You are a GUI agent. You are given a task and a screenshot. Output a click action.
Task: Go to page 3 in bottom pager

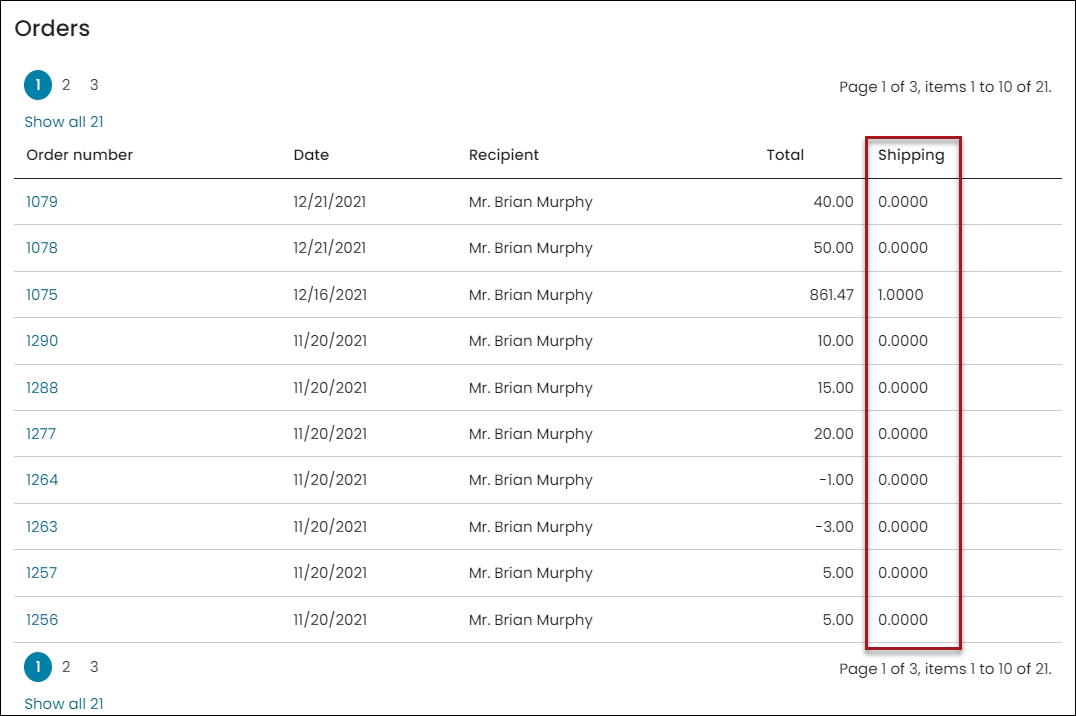click(94, 667)
